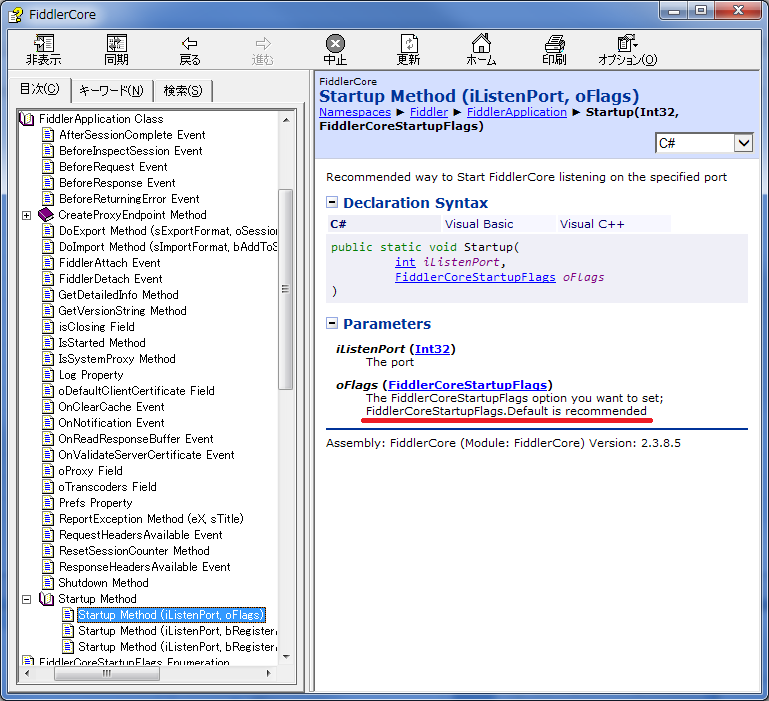This screenshot has height=701, width=769.
Task: Open the Fiddler breadcrumb link
Action: pyautogui.click(x=429, y=112)
